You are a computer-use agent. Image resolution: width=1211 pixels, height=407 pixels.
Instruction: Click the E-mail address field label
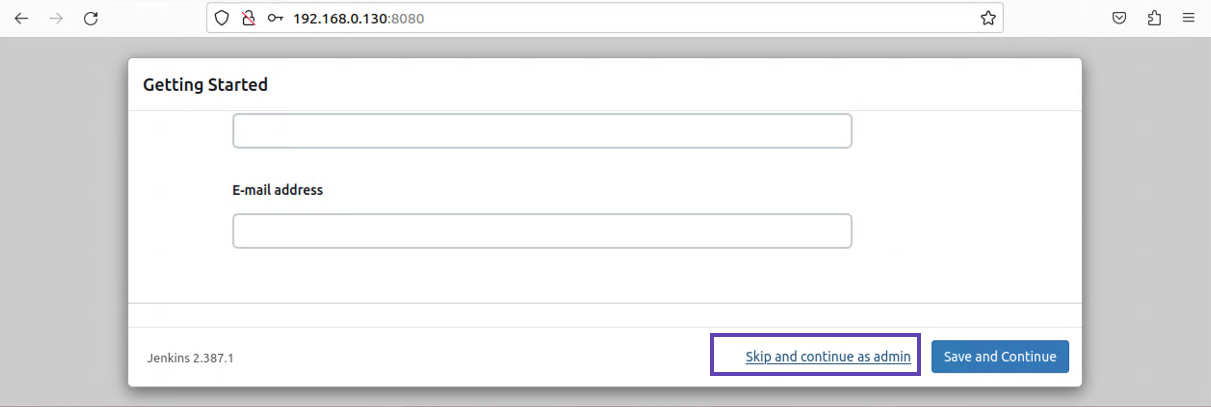tap(278, 190)
